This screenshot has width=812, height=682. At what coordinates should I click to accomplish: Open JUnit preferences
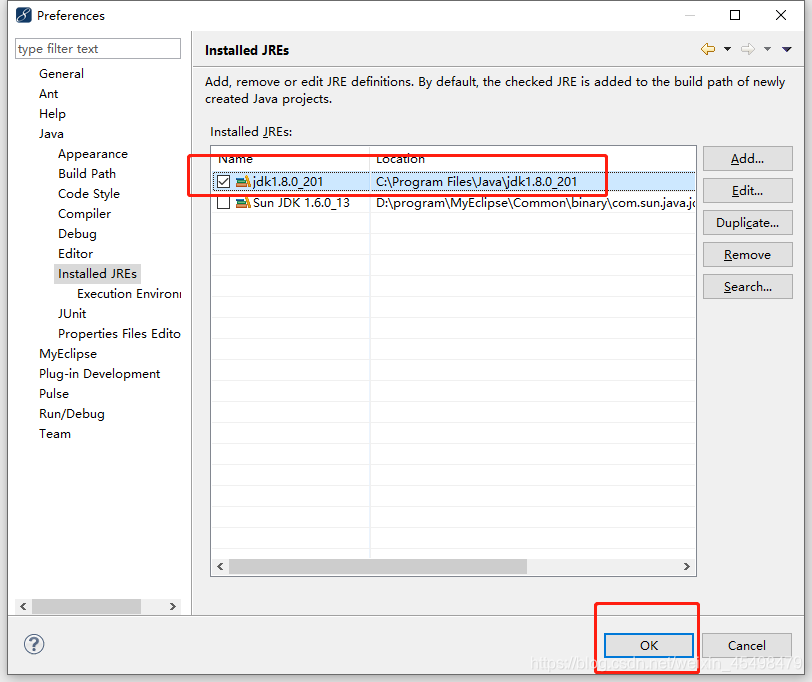(72, 314)
